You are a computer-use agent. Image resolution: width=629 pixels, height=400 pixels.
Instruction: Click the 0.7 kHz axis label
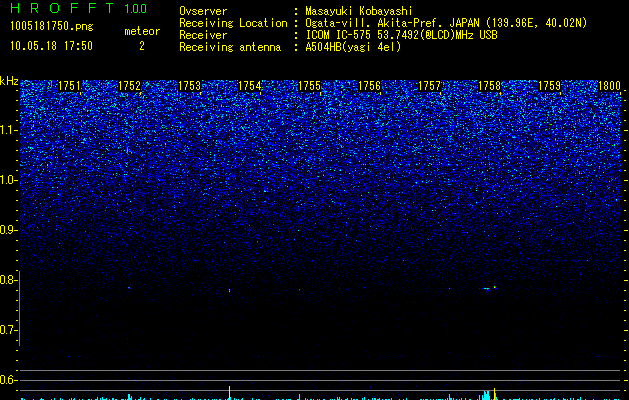pyautogui.click(x=8, y=330)
